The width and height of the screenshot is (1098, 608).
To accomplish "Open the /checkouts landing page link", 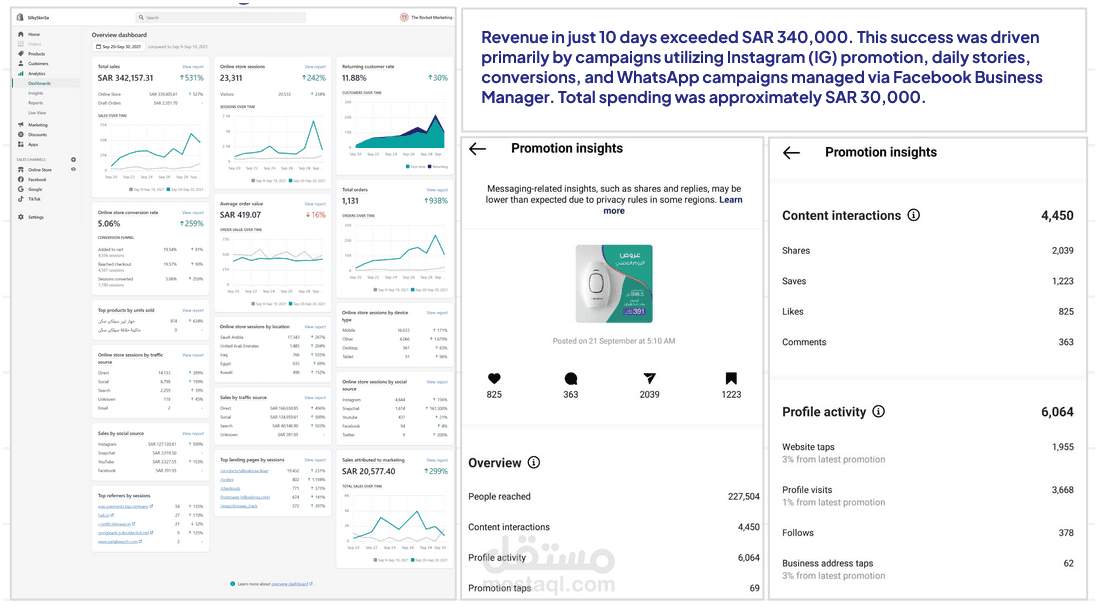I will tap(230, 488).
